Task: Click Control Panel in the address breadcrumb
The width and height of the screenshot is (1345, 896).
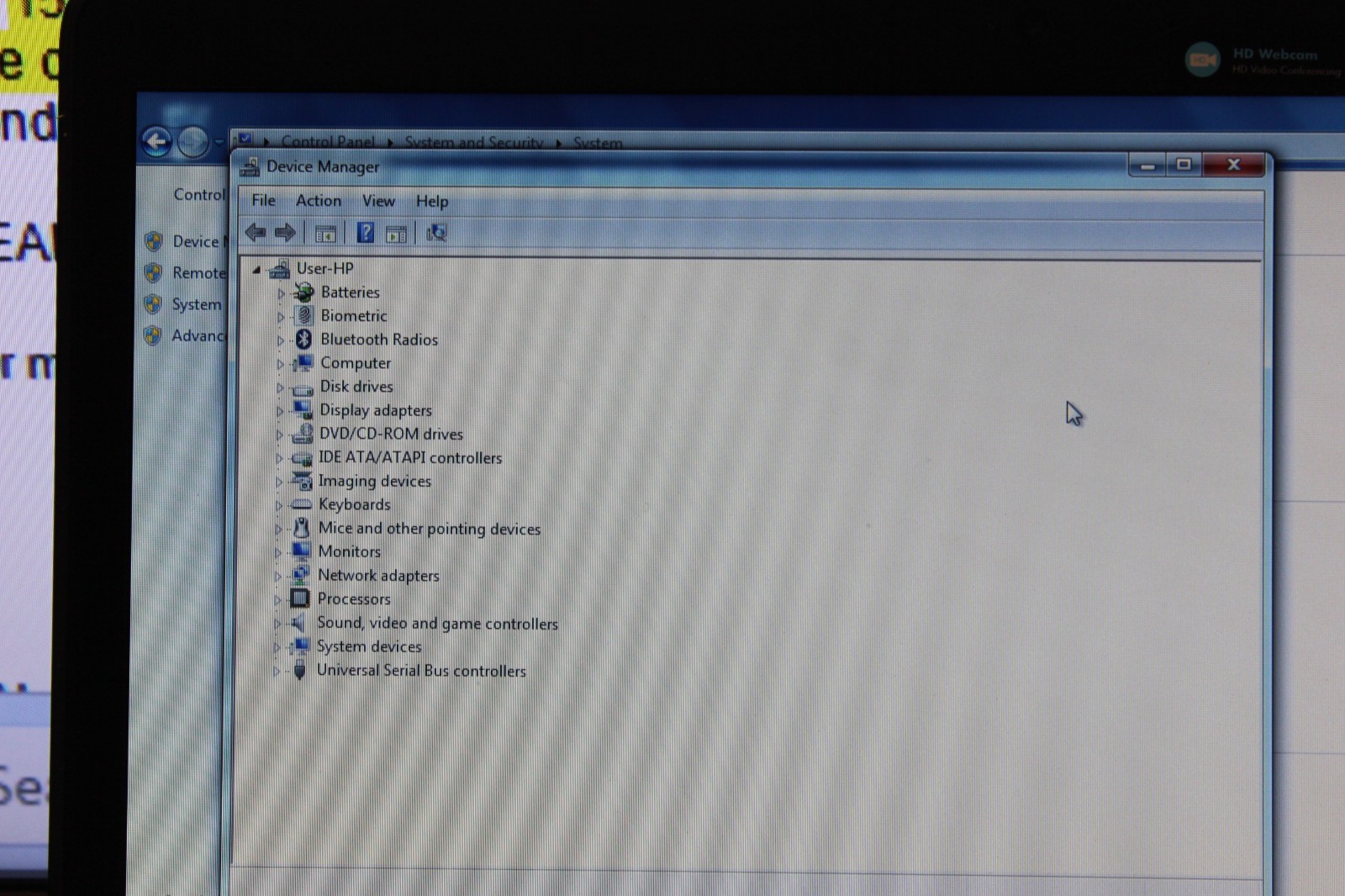Action: [328, 141]
